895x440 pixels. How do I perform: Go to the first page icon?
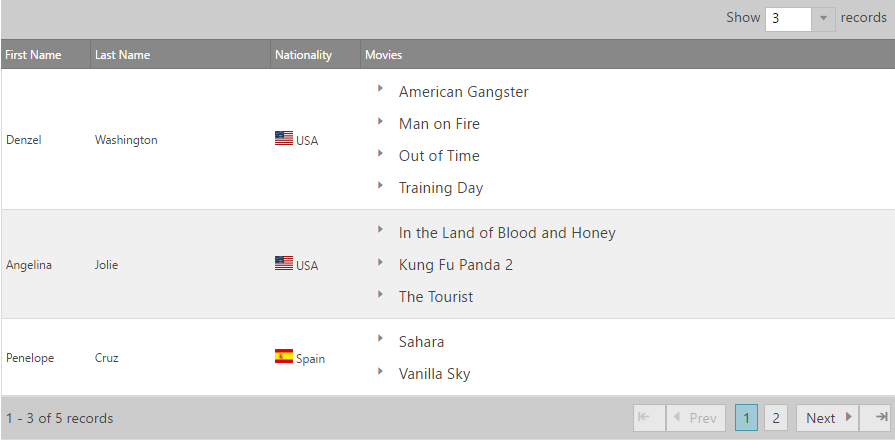[648, 418]
